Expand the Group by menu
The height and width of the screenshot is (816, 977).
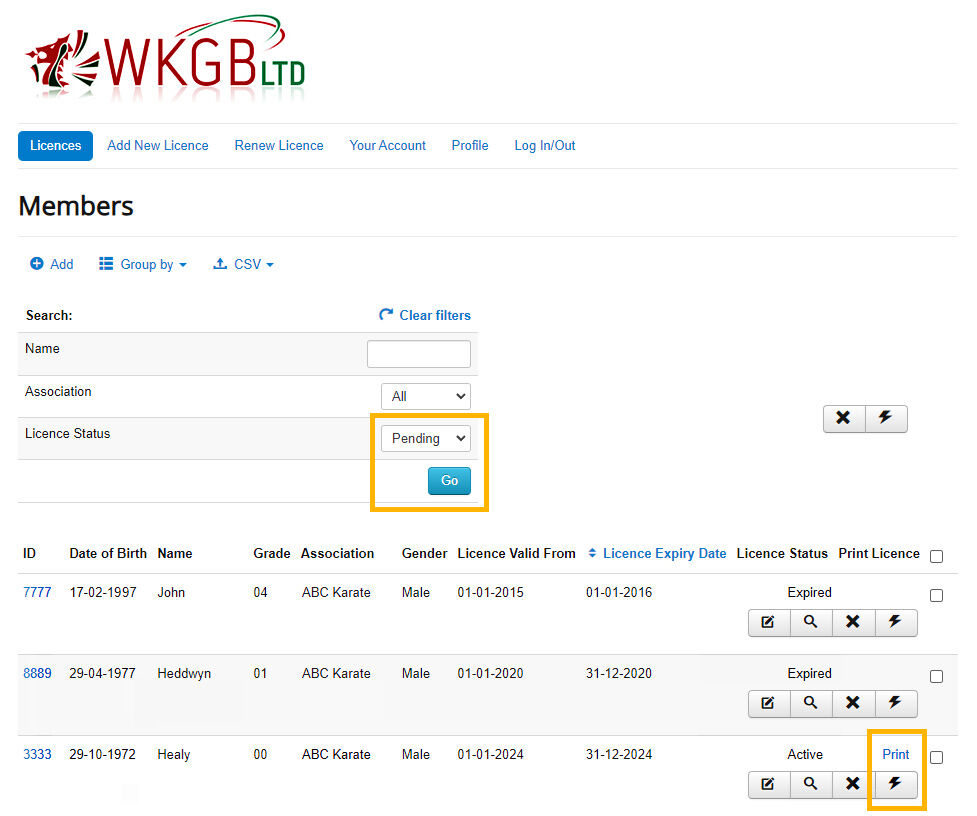click(x=143, y=264)
